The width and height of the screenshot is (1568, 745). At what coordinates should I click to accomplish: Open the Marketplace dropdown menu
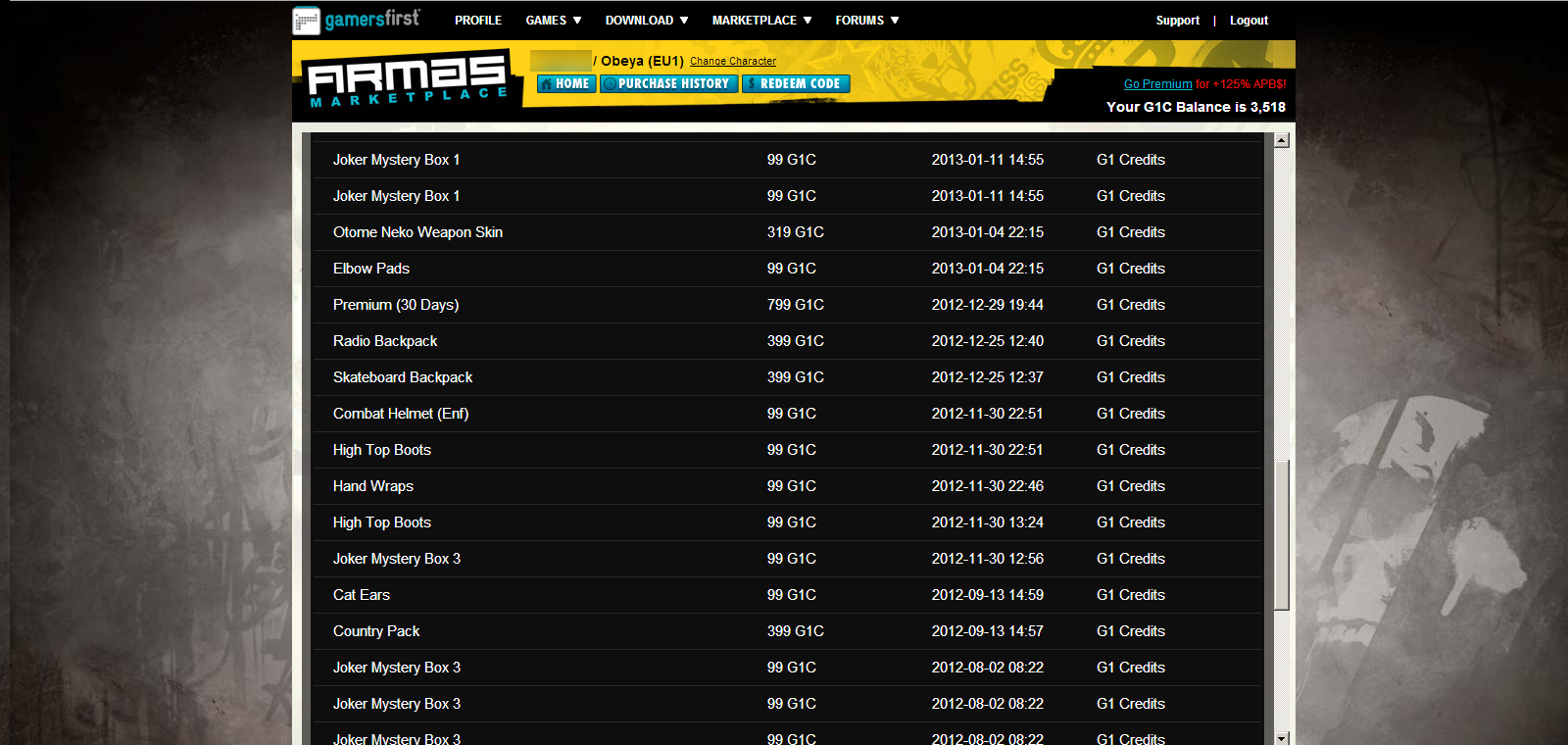761,21
